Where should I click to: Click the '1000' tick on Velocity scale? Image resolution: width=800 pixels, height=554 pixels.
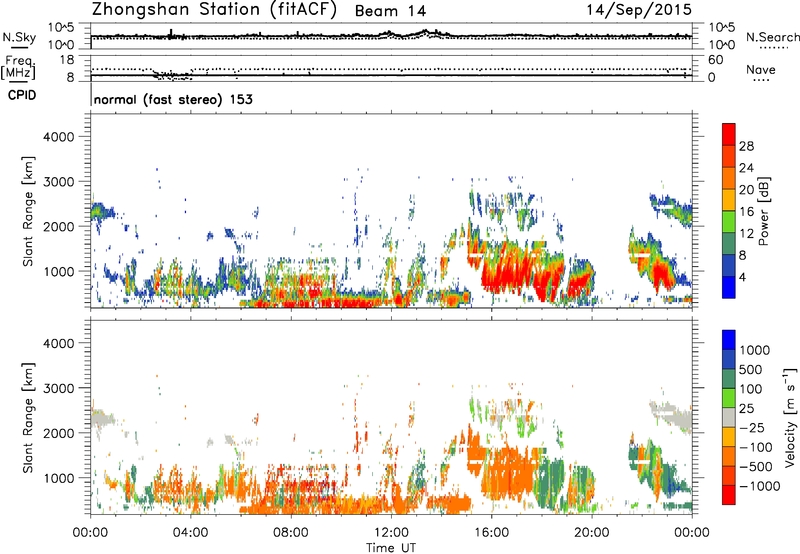[x=754, y=350]
